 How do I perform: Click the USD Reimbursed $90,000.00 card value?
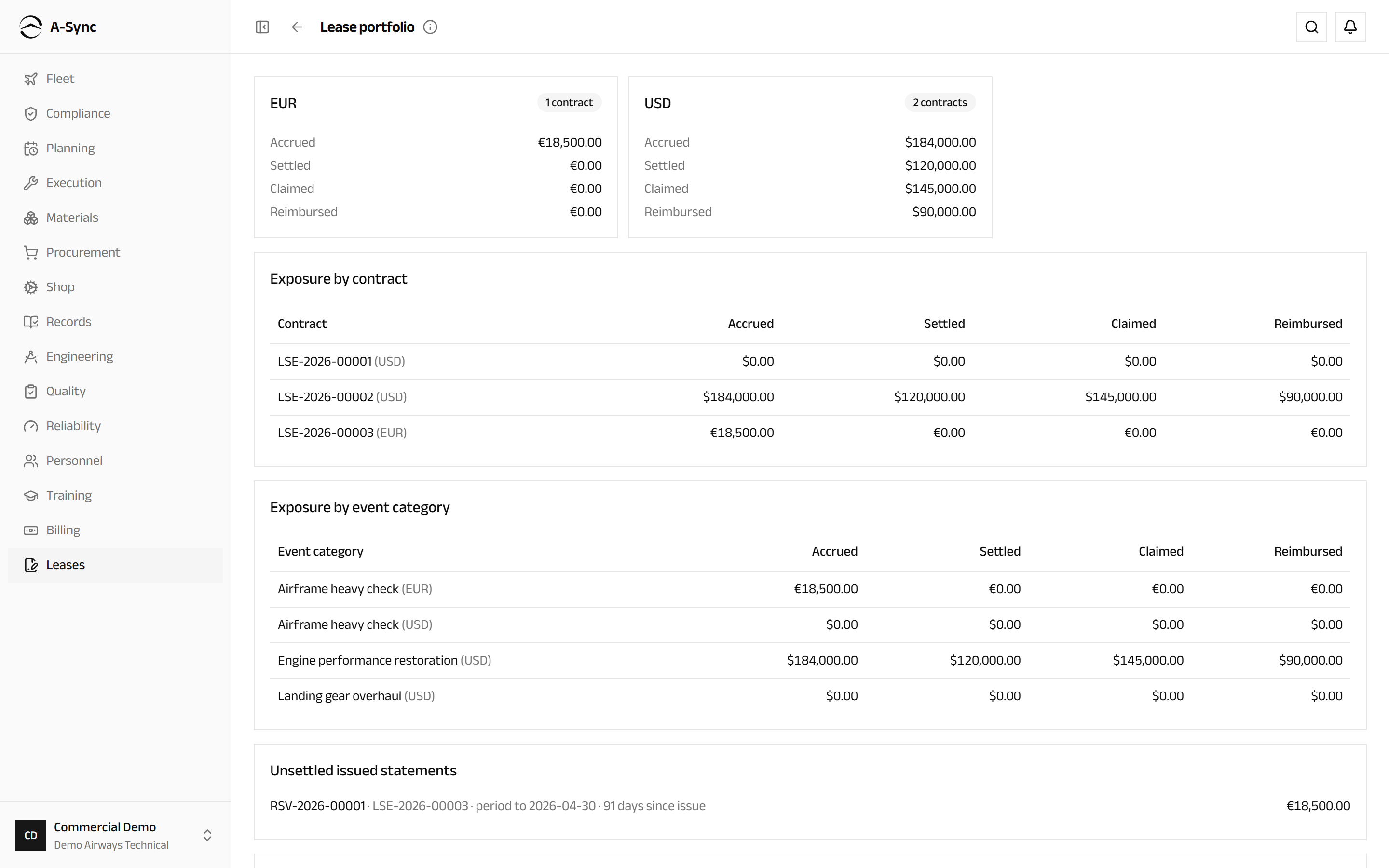[944, 212]
